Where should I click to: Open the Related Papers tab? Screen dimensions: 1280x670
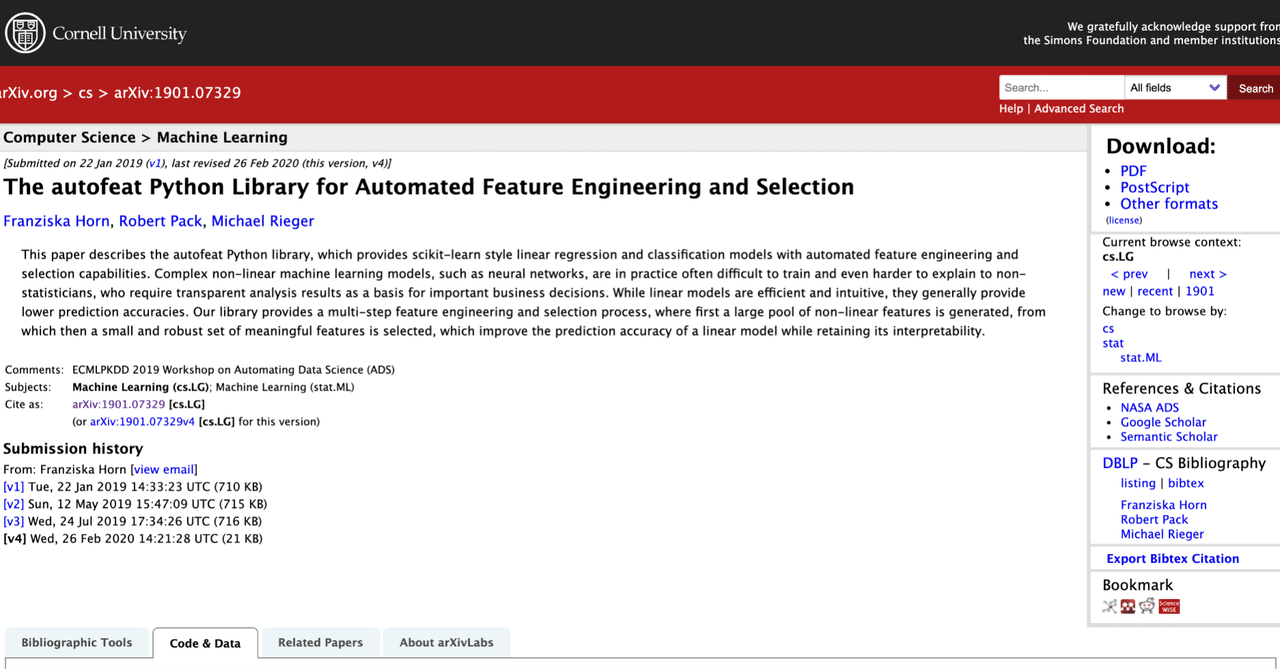click(x=320, y=643)
